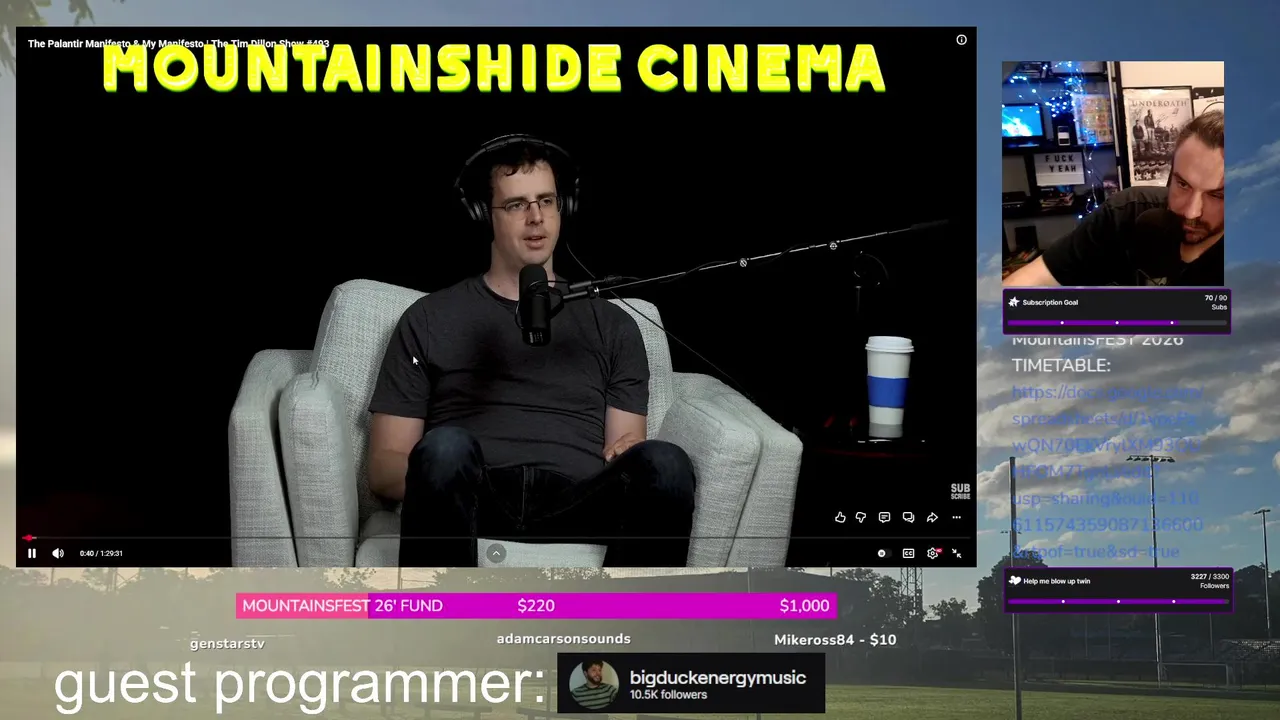
Task: Click the adamcarsonsounds username
Action: pyautogui.click(x=563, y=638)
